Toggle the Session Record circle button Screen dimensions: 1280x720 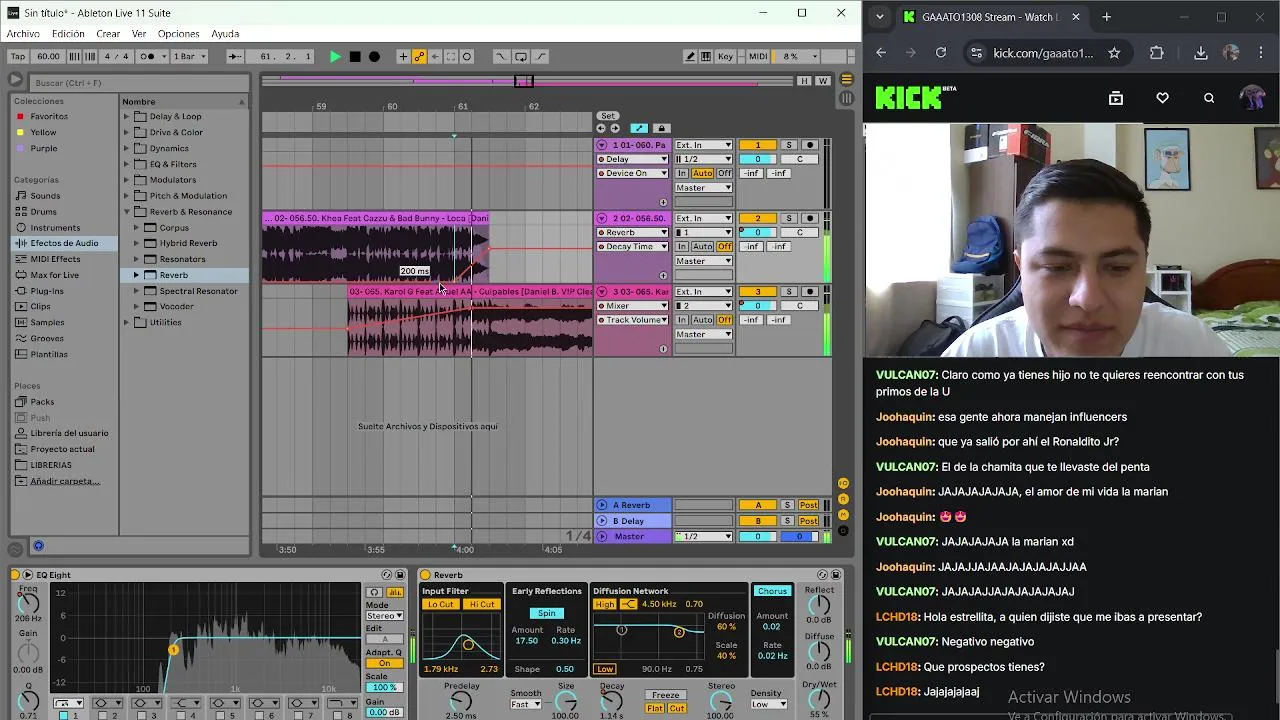[467, 57]
